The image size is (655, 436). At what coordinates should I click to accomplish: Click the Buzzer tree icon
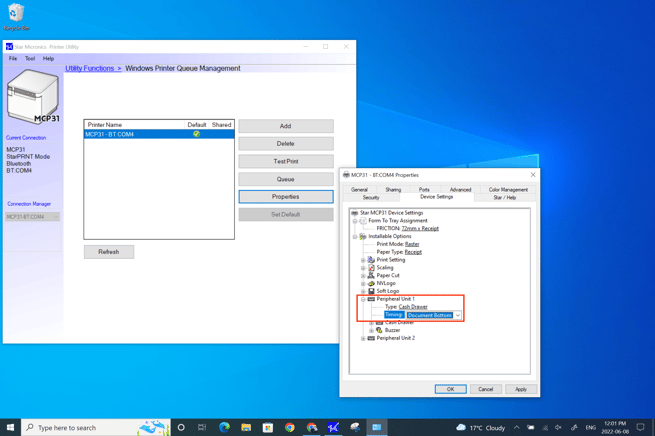click(379, 330)
